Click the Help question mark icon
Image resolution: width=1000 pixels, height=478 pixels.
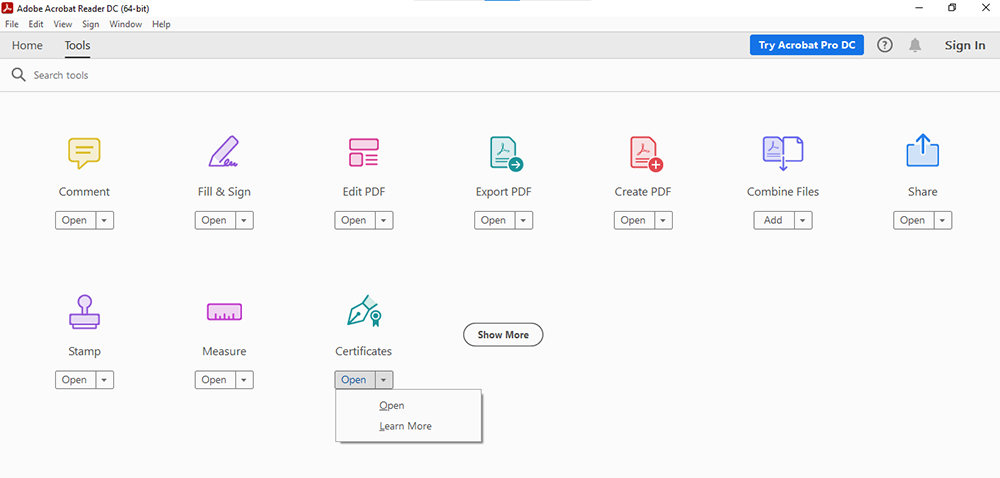coord(884,45)
